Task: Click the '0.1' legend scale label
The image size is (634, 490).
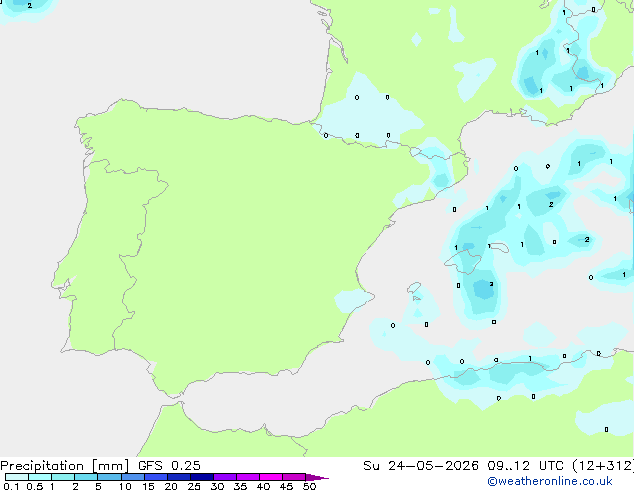Action: tap(11, 486)
